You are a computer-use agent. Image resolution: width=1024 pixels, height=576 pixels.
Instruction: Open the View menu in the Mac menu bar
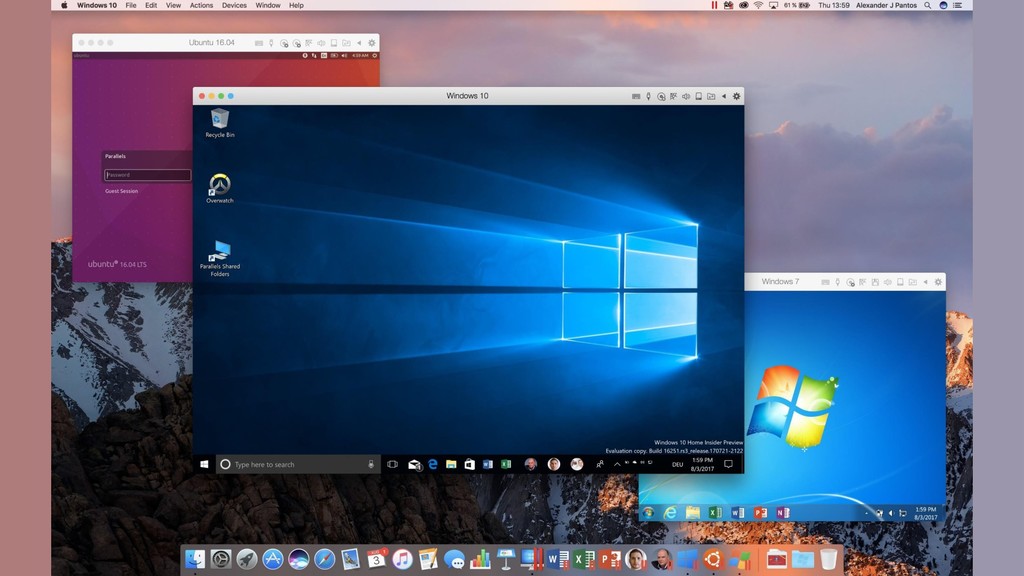click(x=173, y=5)
